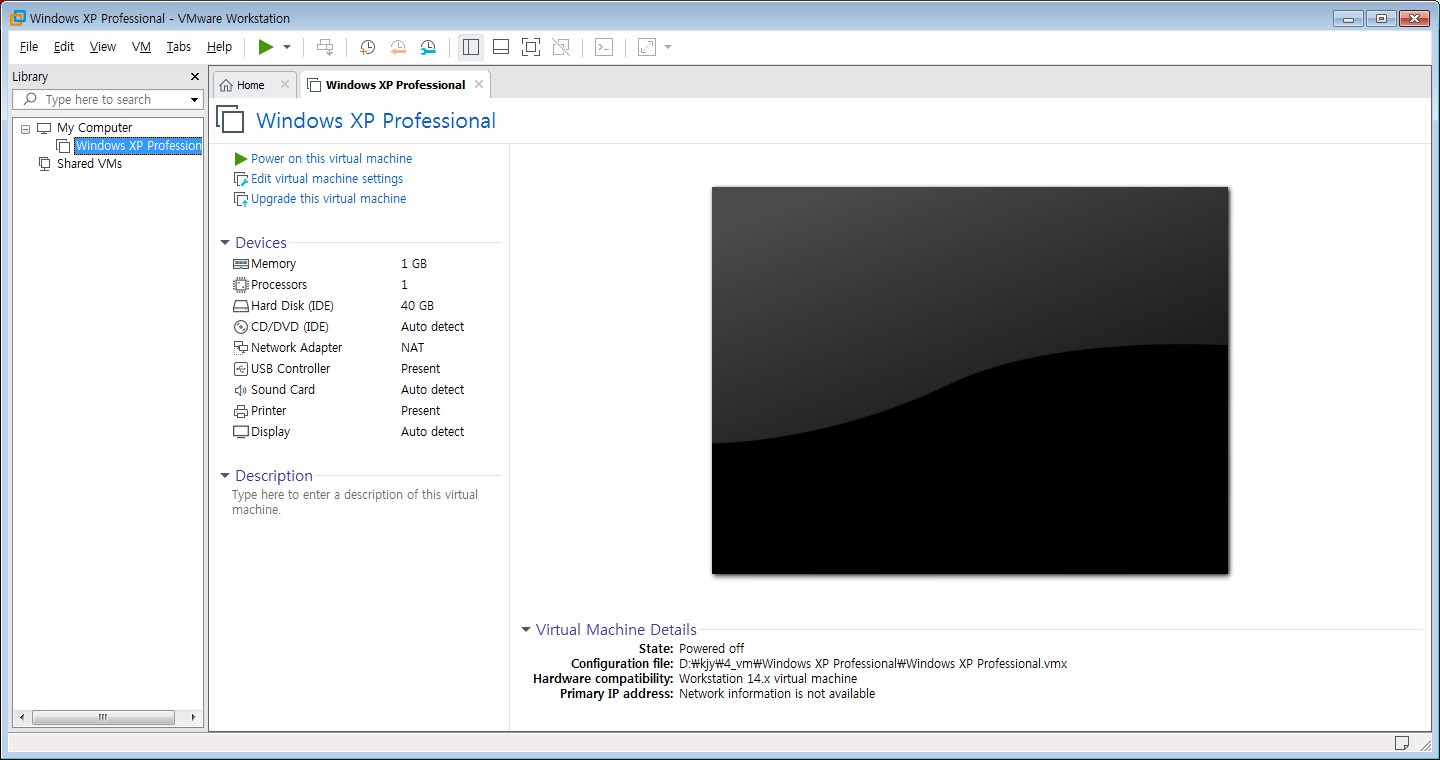
Task: Click Send Ctrl+Alt+Del toolbar icon
Action: click(x=324, y=47)
